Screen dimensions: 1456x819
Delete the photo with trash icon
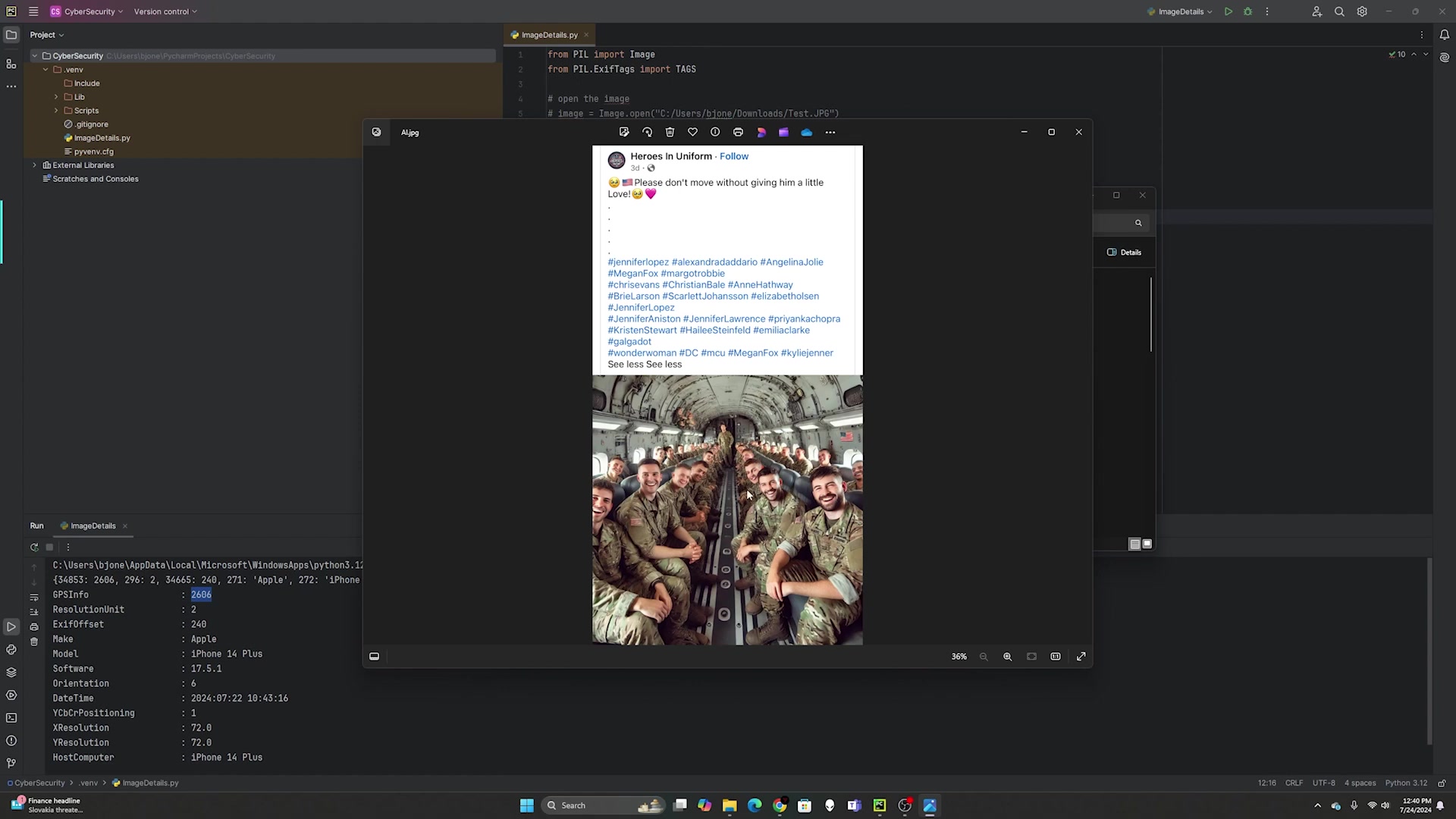click(x=670, y=132)
